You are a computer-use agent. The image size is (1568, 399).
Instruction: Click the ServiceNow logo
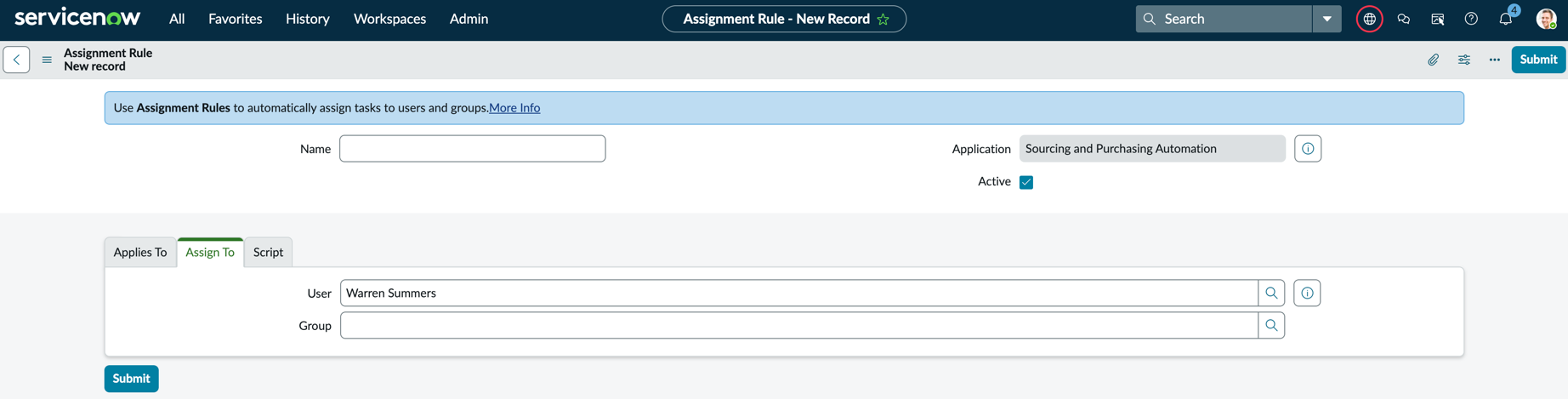pos(77,18)
